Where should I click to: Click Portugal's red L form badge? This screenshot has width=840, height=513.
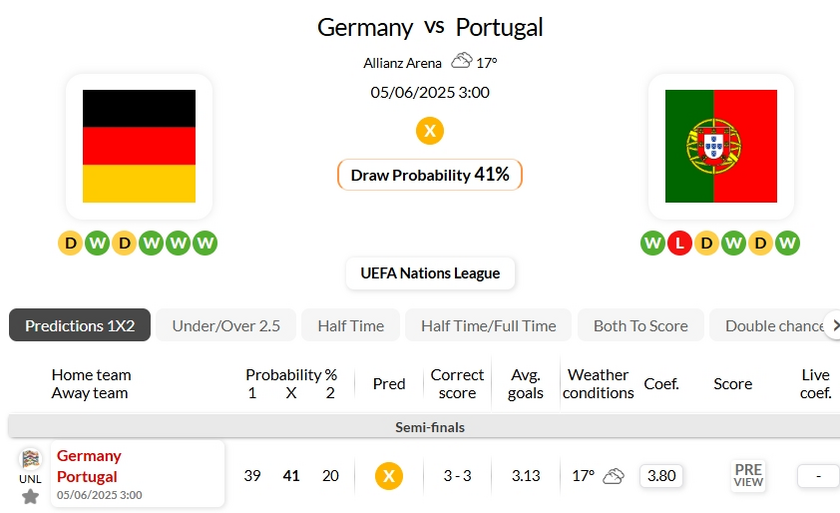pyautogui.click(x=680, y=243)
